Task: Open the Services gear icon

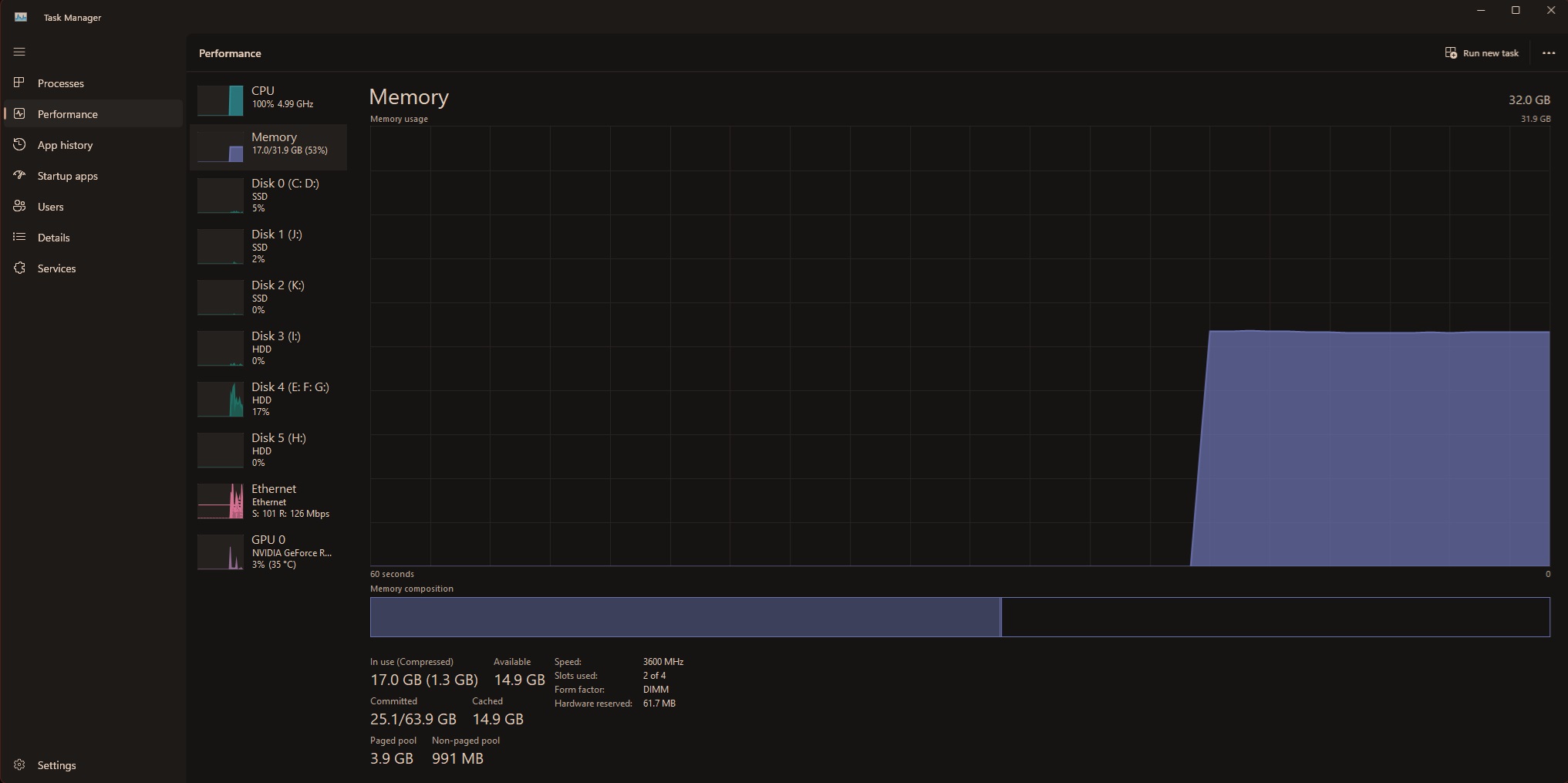Action: click(x=20, y=268)
